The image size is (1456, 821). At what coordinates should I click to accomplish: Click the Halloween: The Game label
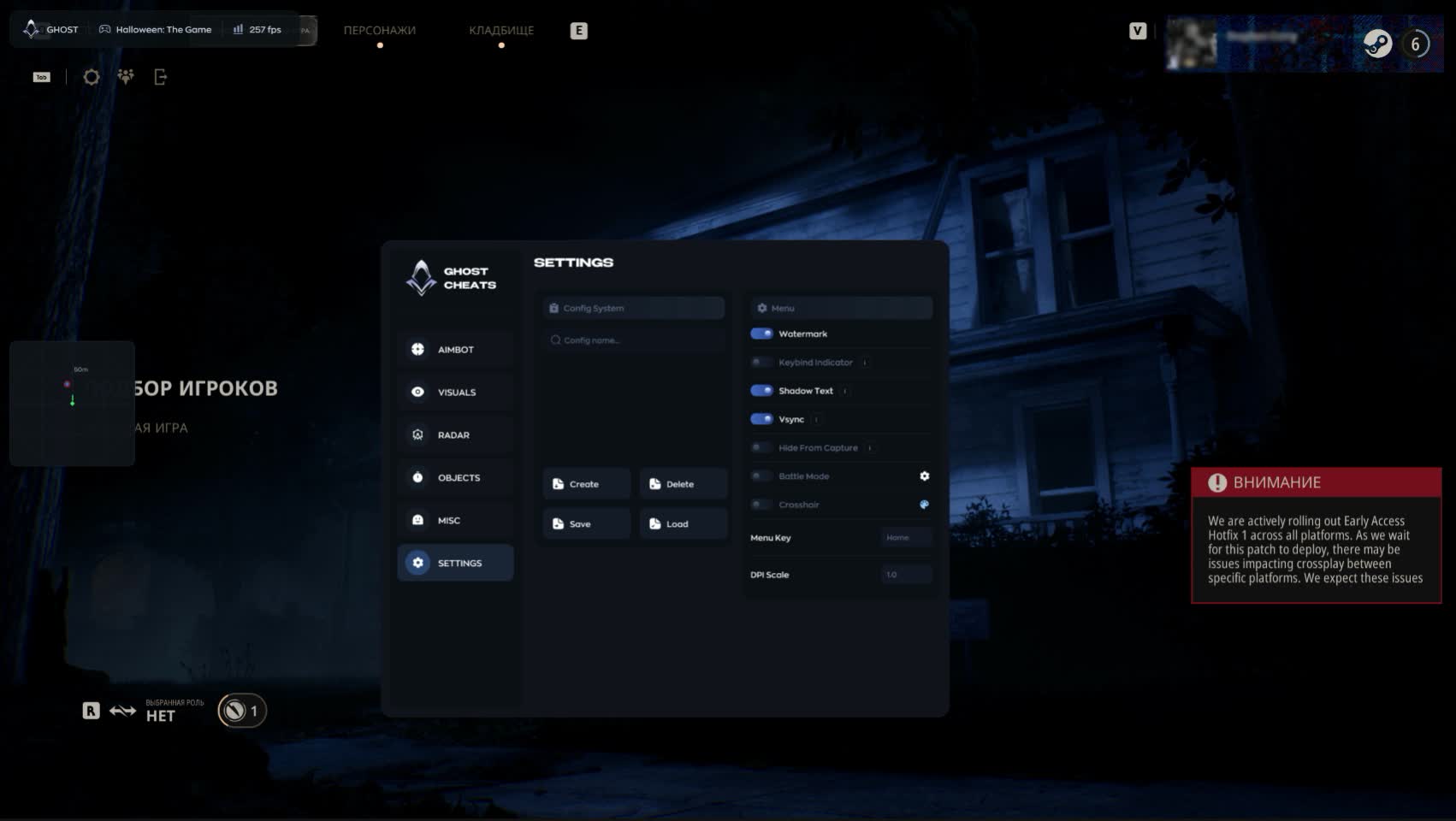point(163,29)
